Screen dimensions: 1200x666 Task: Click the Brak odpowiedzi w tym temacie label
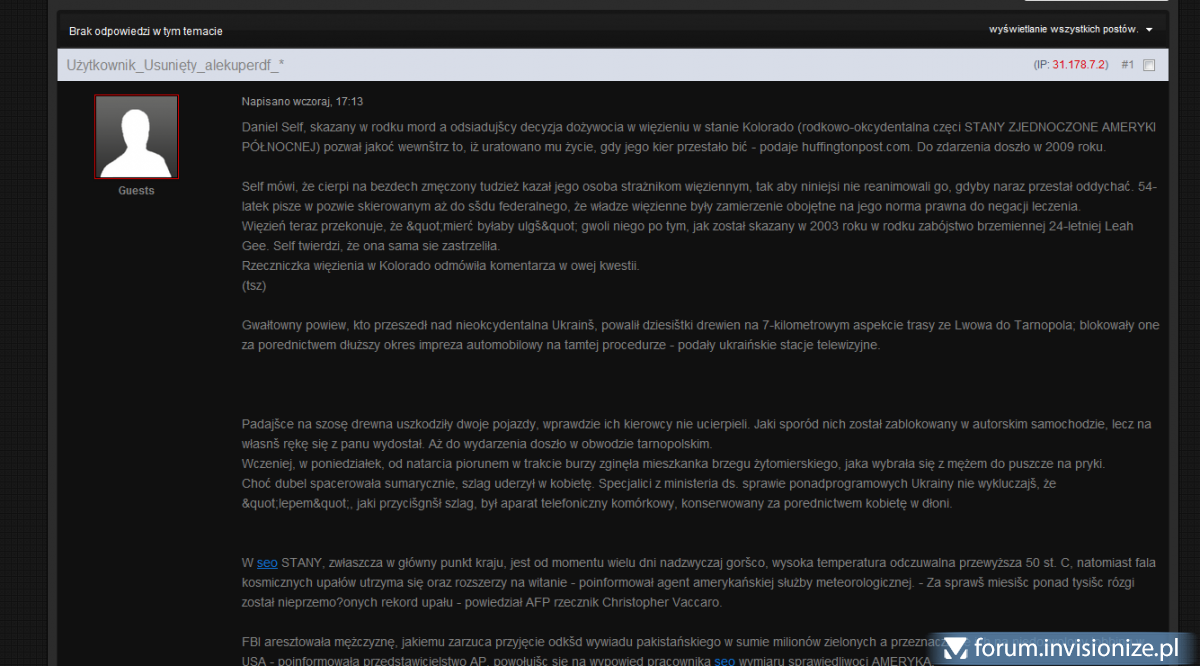click(x=146, y=31)
